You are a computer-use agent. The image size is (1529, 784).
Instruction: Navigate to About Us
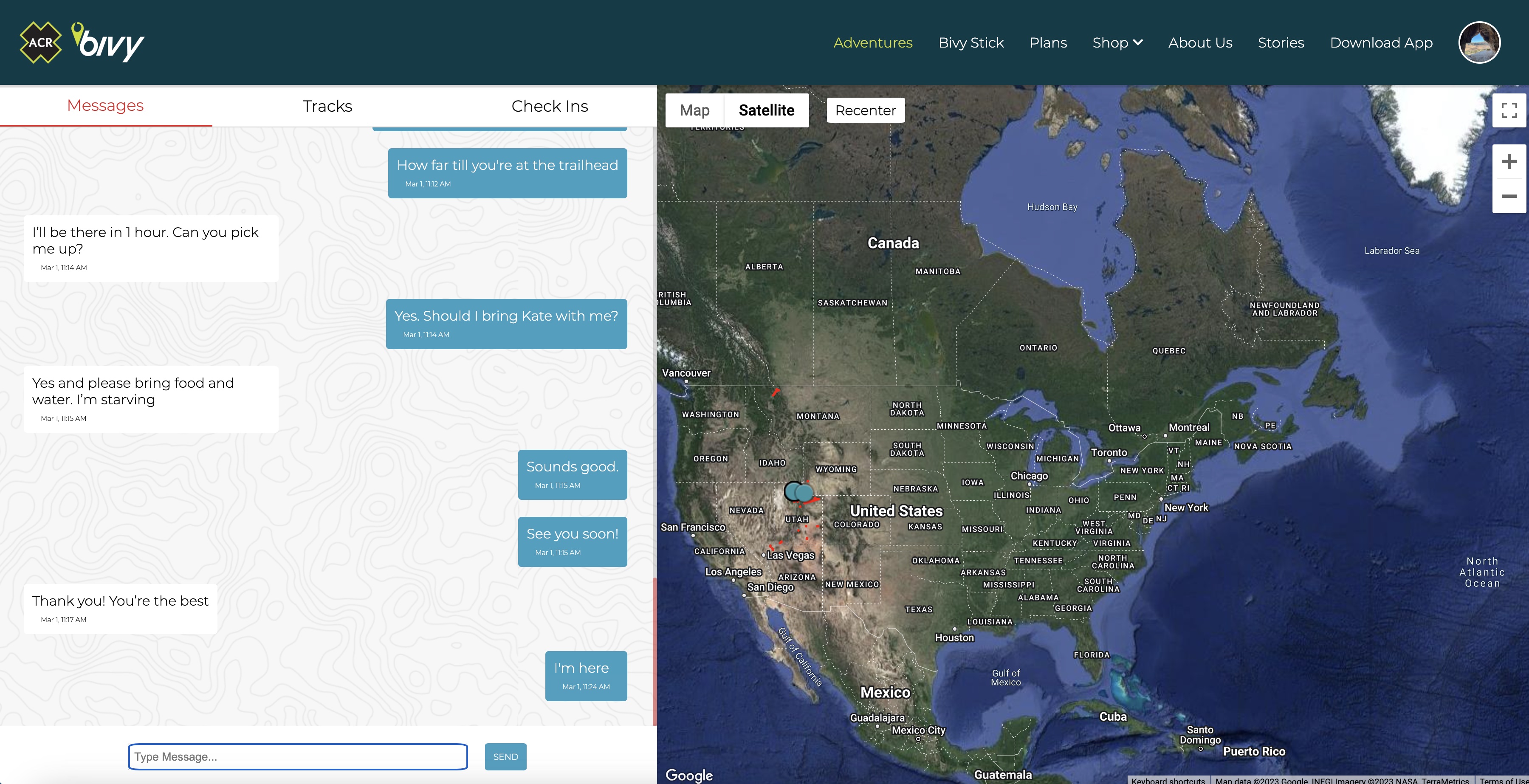[1200, 43]
